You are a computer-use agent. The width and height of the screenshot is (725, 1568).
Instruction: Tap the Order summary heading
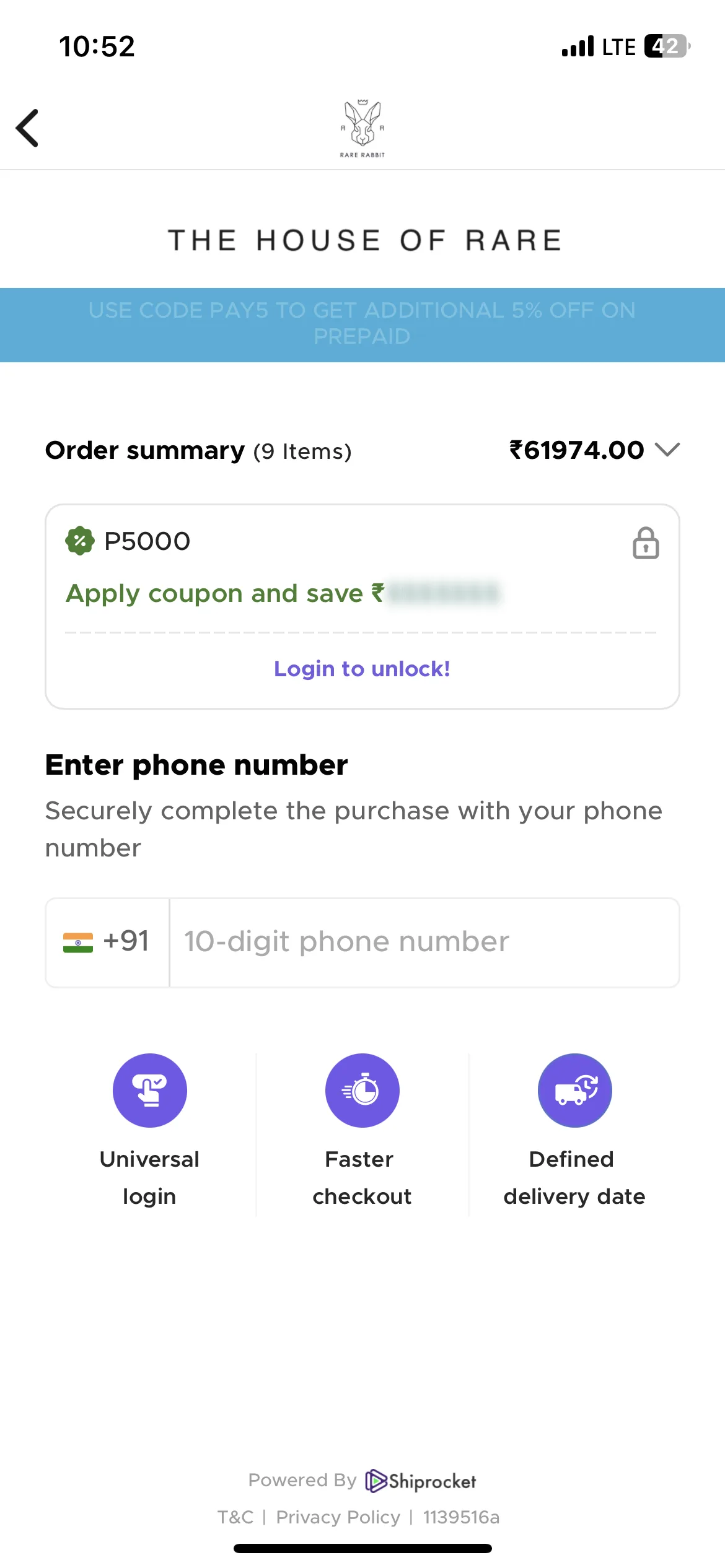pyautogui.click(x=145, y=450)
